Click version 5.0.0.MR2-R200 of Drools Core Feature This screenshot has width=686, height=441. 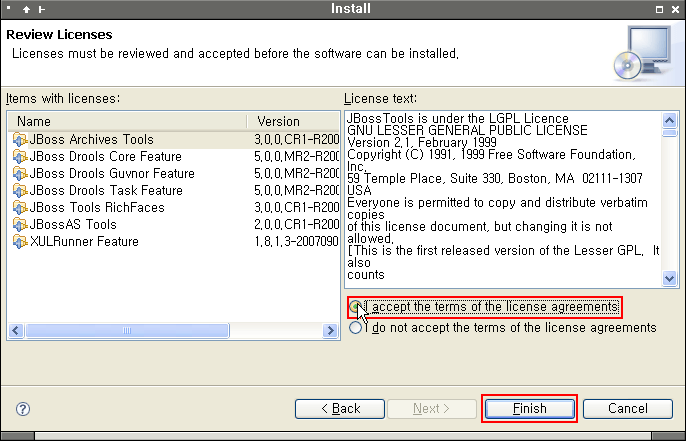297,157
